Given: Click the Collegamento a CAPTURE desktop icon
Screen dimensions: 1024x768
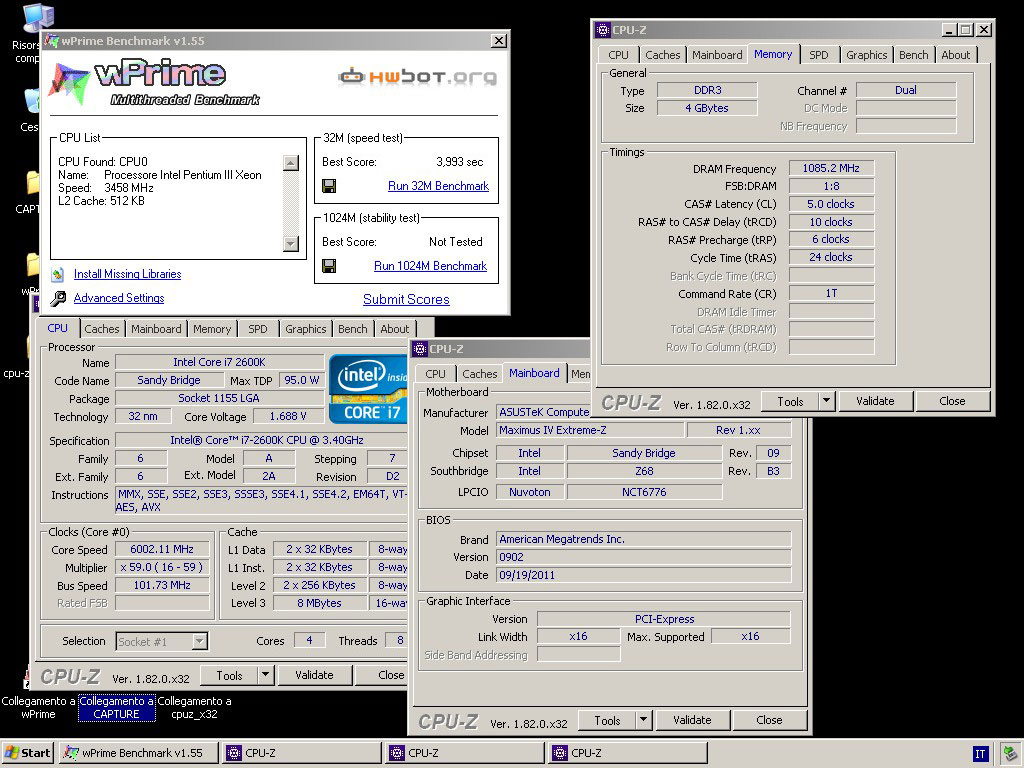Looking at the screenshot, I should [x=116, y=707].
